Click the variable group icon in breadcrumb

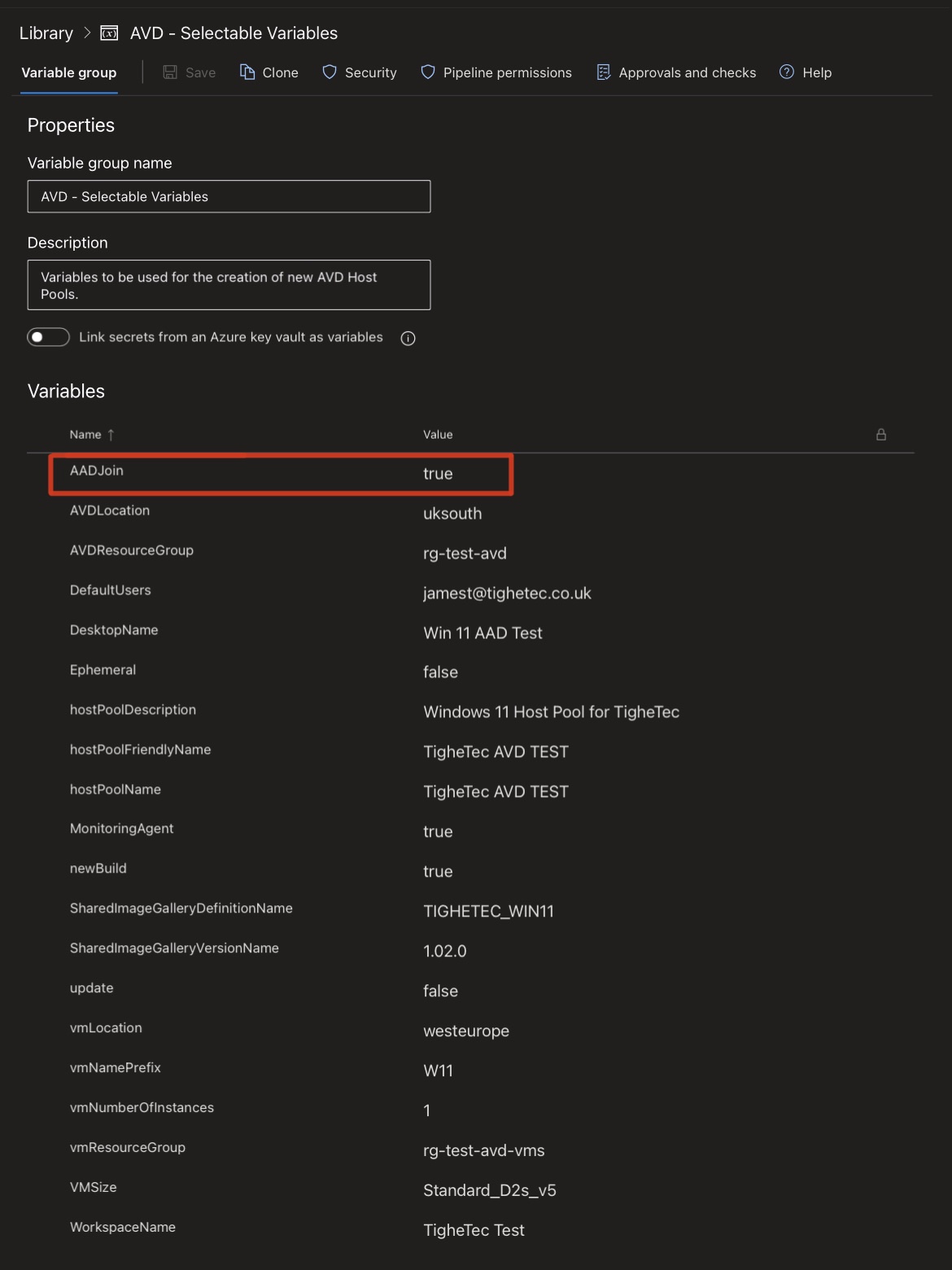109,33
